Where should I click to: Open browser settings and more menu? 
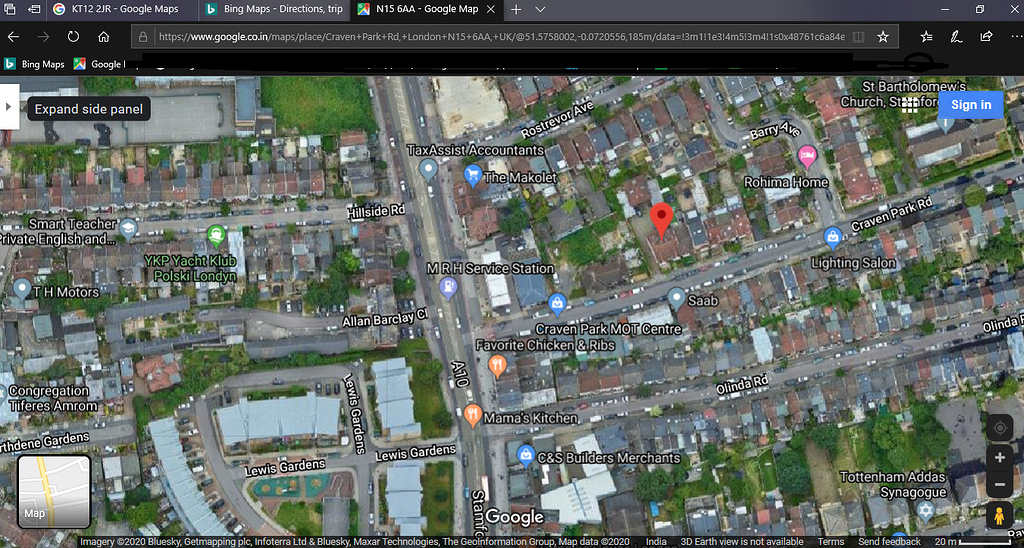[x=1015, y=37]
